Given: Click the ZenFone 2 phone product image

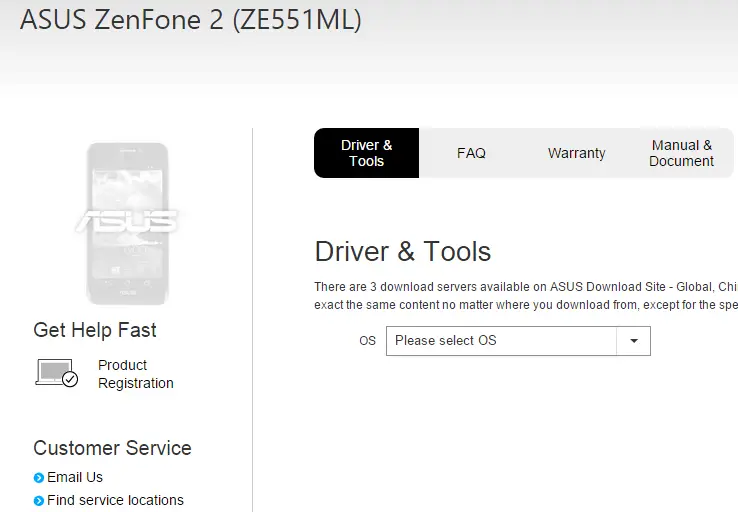Looking at the screenshot, I should coord(127,224).
